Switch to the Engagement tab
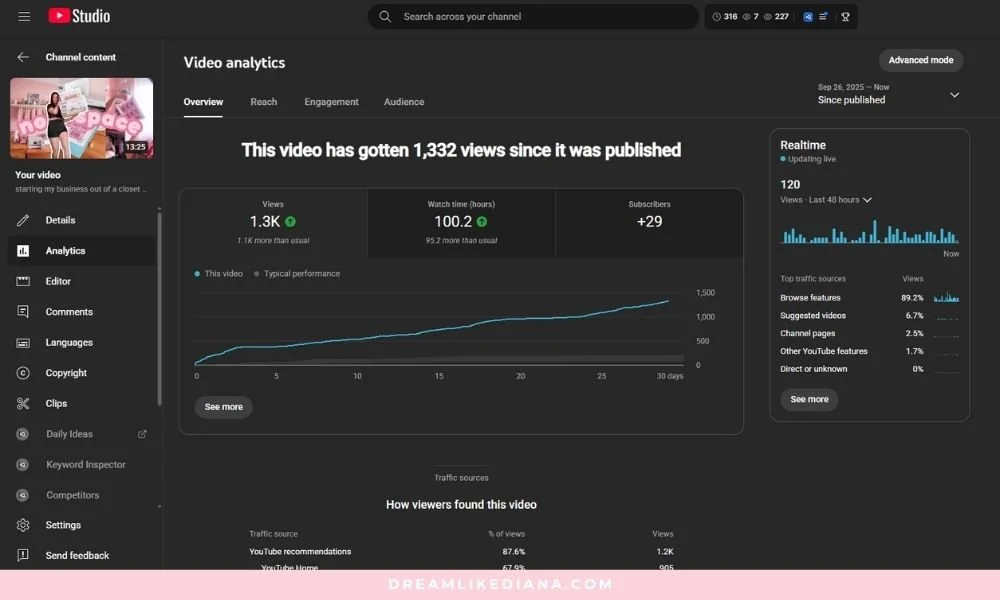 [332, 102]
